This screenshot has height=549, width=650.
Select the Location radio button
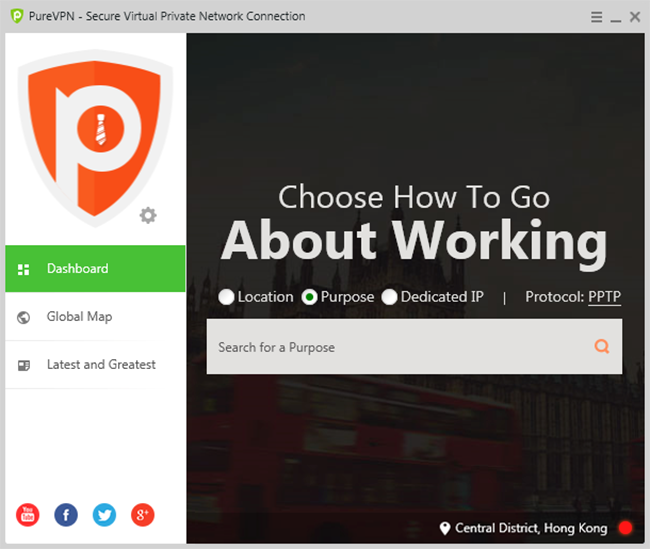tap(226, 297)
